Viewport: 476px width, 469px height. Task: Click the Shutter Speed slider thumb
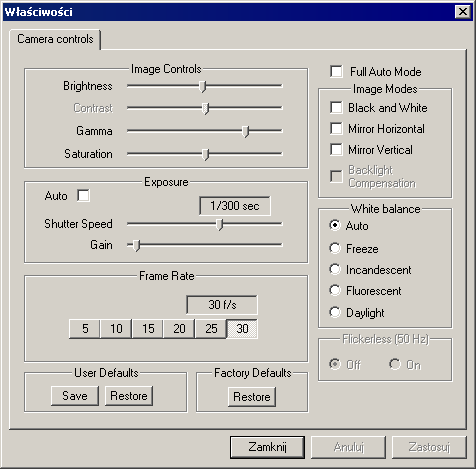click(219, 225)
